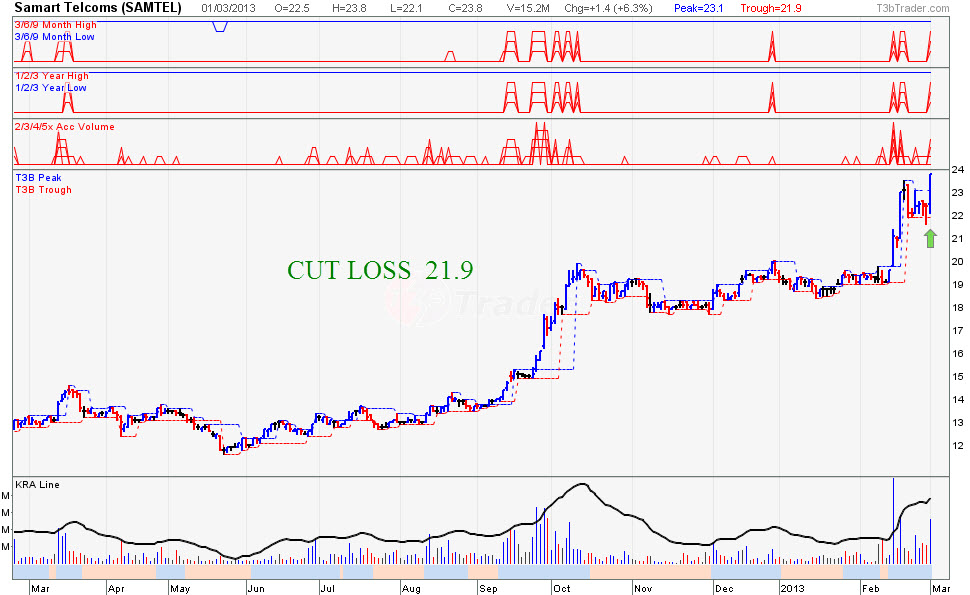
Task: Click the price axis value 16
Action: pos(958,354)
